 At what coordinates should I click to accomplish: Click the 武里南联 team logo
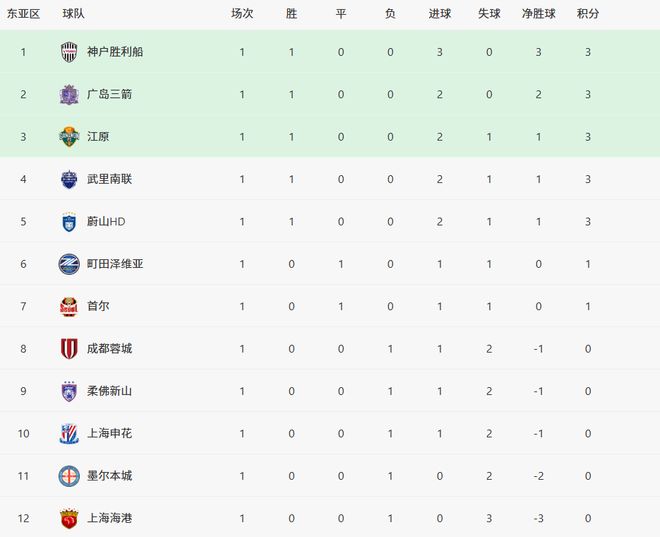point(69,179)
